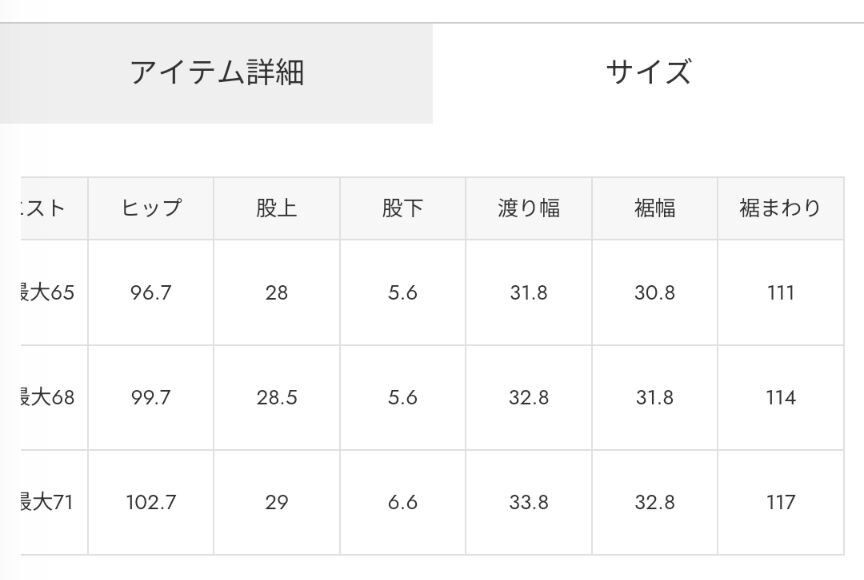Select the waist 最大71 cell
This screenshot has height=580, width=864.
tap(49, 503)
